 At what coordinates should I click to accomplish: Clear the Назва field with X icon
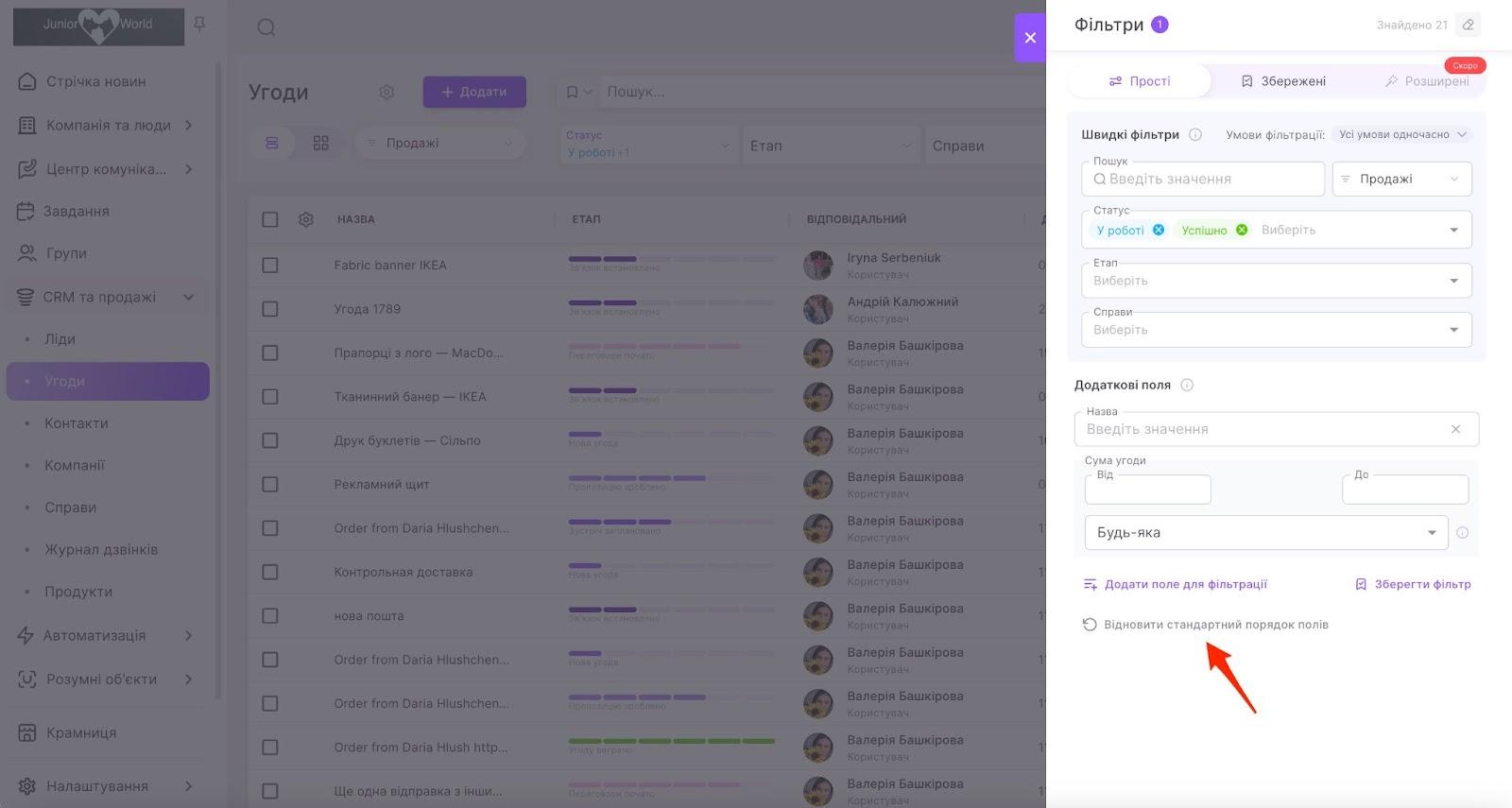click(x=1455, y=429)
